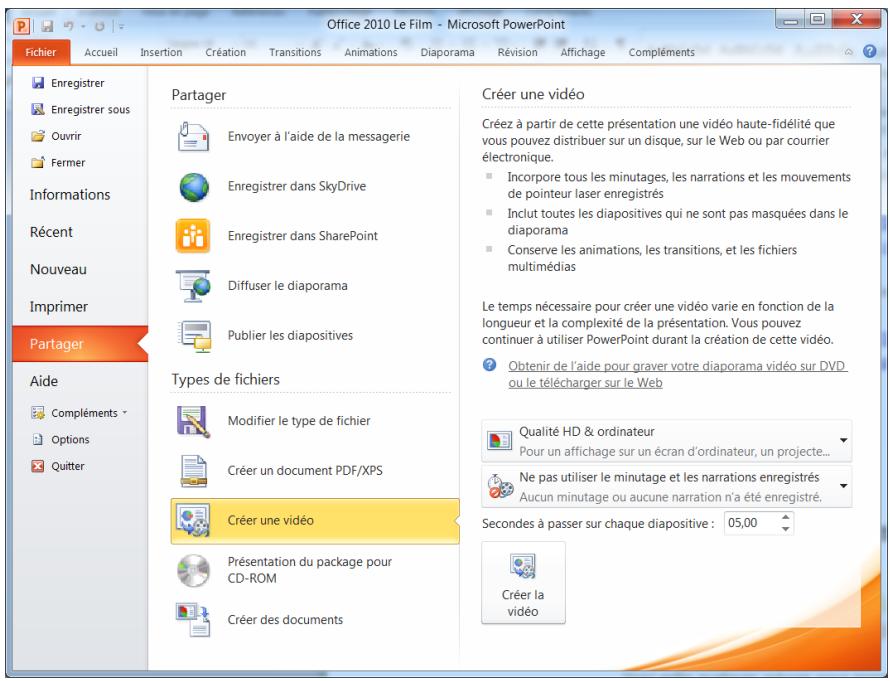Screen dimensions: 890x681
Task: Switch to the Diaporama tab
Action: click(x=447, y=52)
